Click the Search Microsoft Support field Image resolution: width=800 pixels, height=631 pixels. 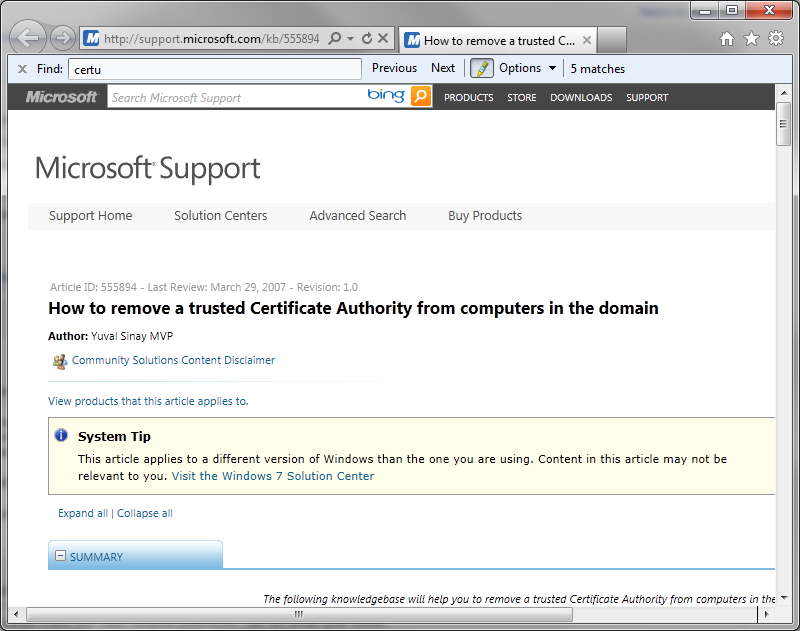tap(236, 97)
